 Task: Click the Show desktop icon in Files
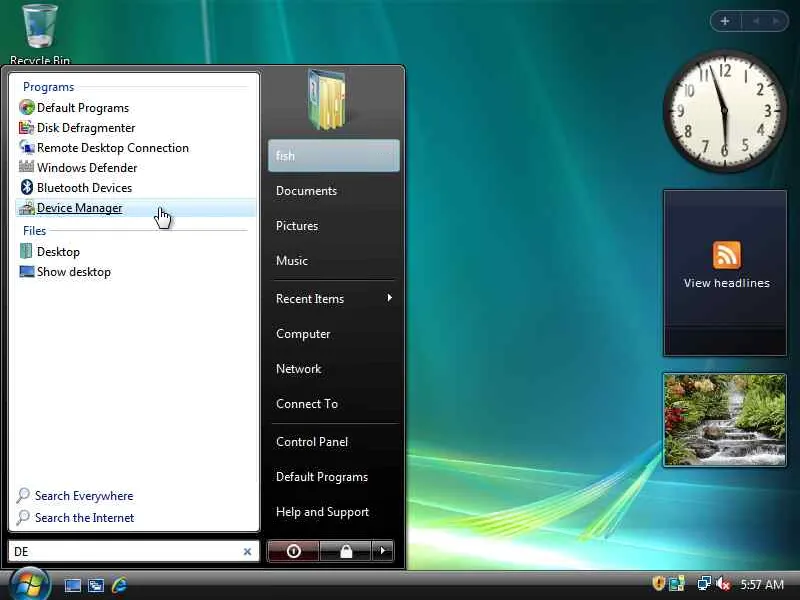pyautogui.click(x=27, y=271)
